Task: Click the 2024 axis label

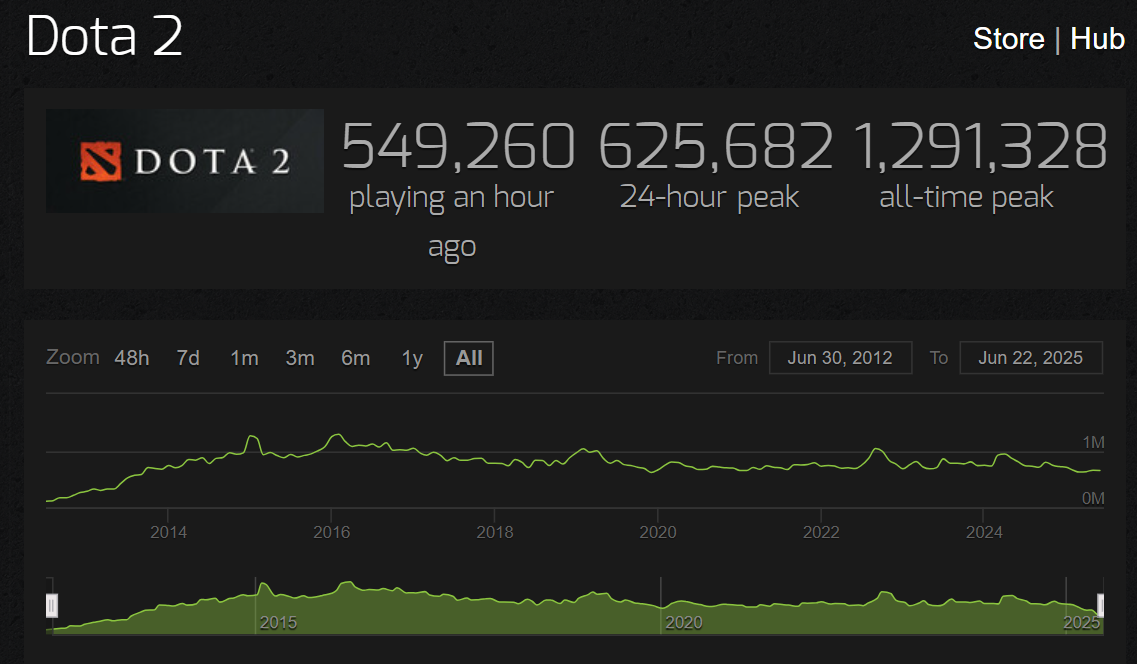Action: click(x=984, y=532)
